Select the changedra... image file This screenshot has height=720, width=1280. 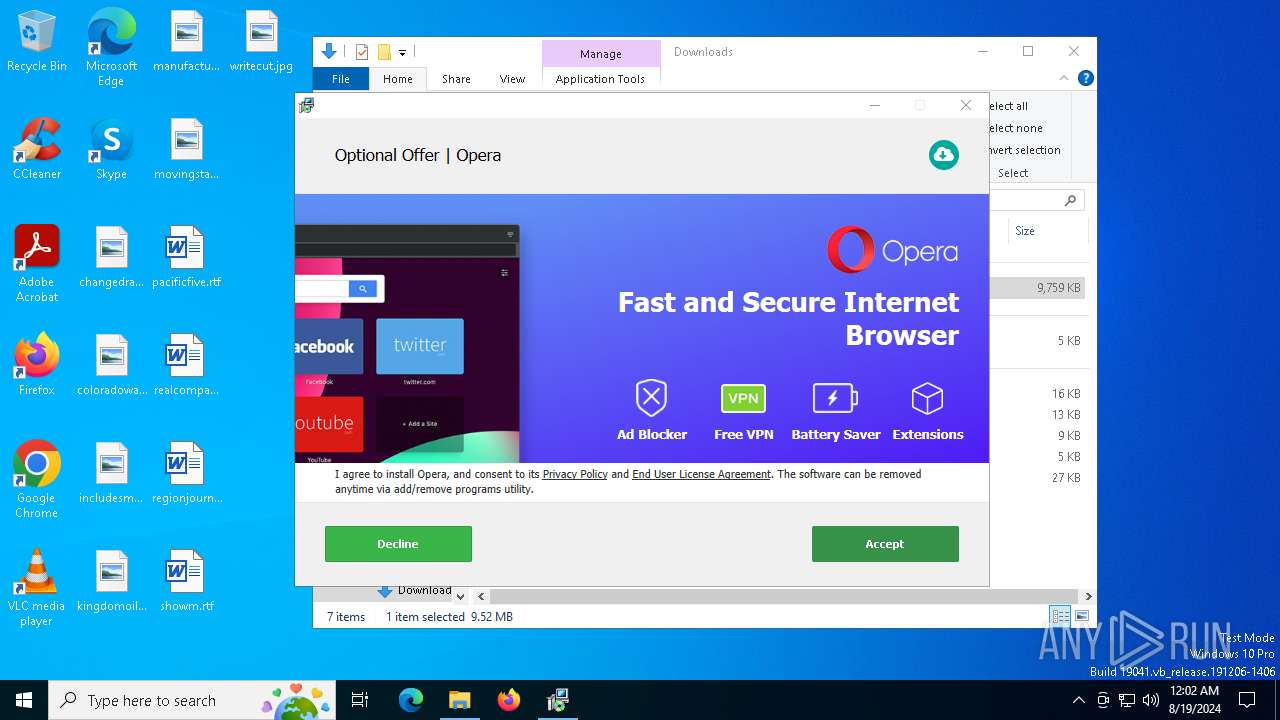coord(111,258)
